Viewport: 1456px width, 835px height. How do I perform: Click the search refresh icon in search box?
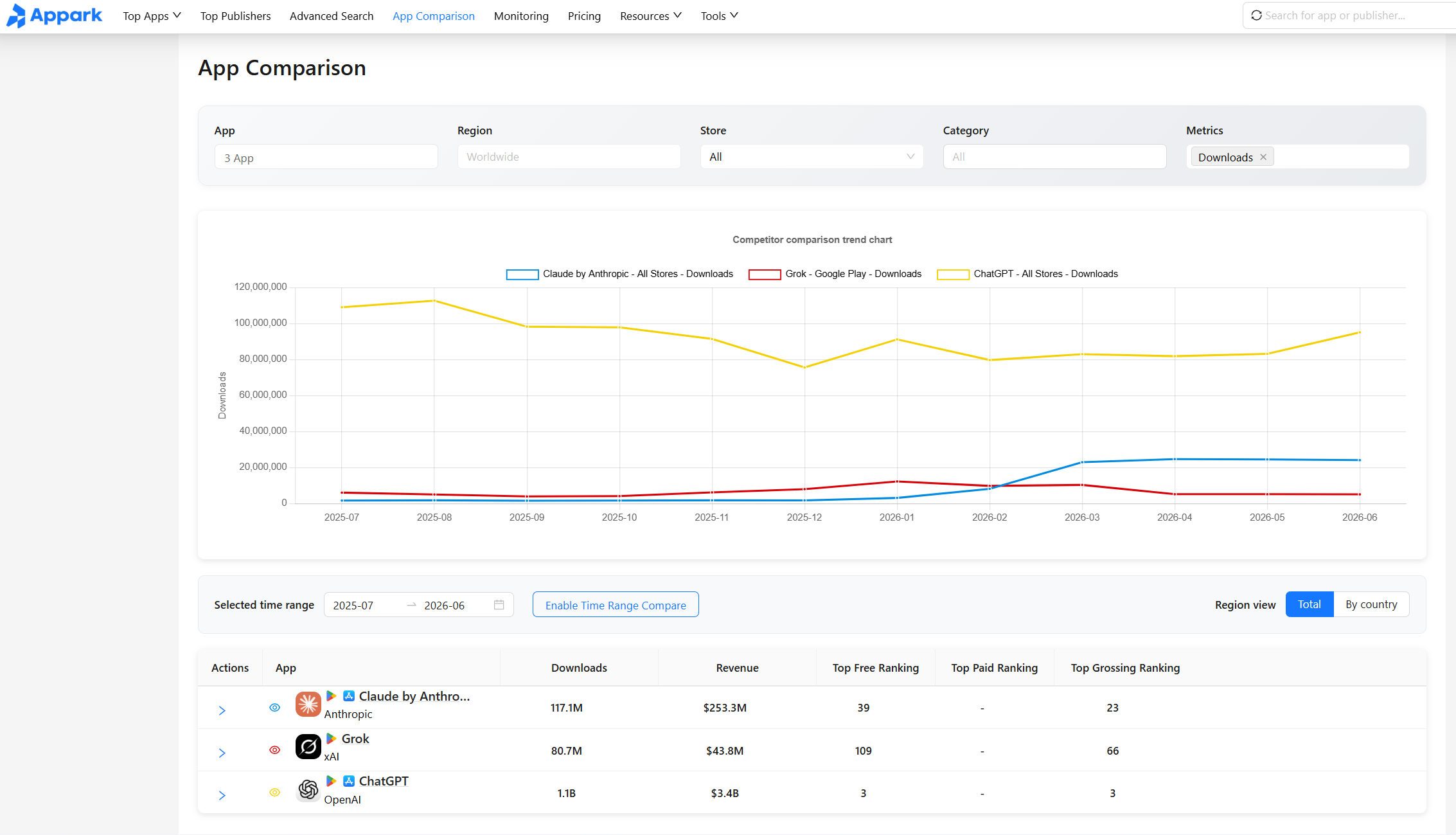click(1256, 15)
